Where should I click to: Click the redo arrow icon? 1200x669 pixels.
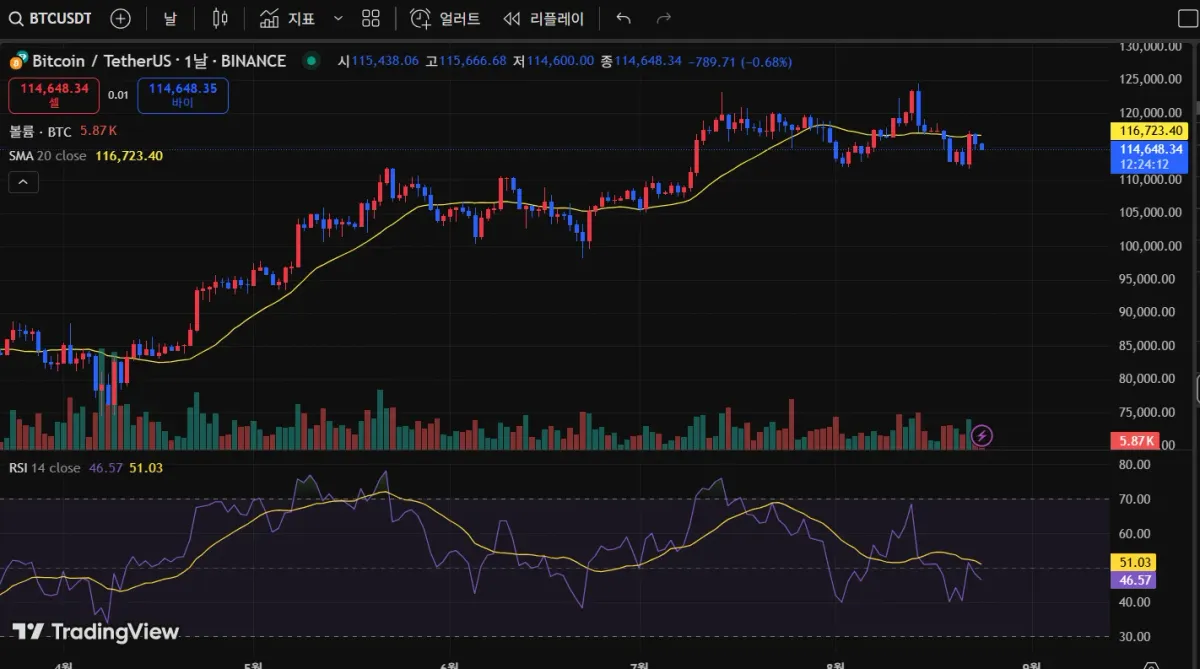(x=663, y=18)
